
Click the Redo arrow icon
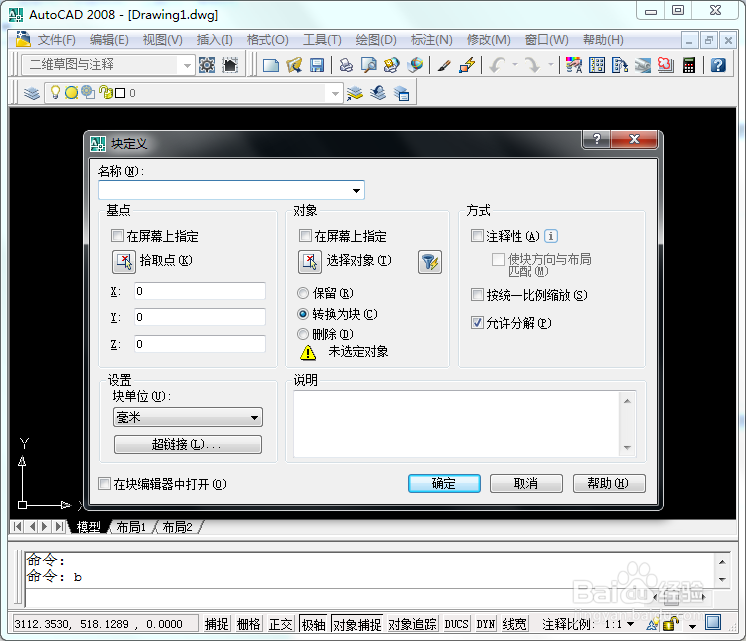coord(532,65)
